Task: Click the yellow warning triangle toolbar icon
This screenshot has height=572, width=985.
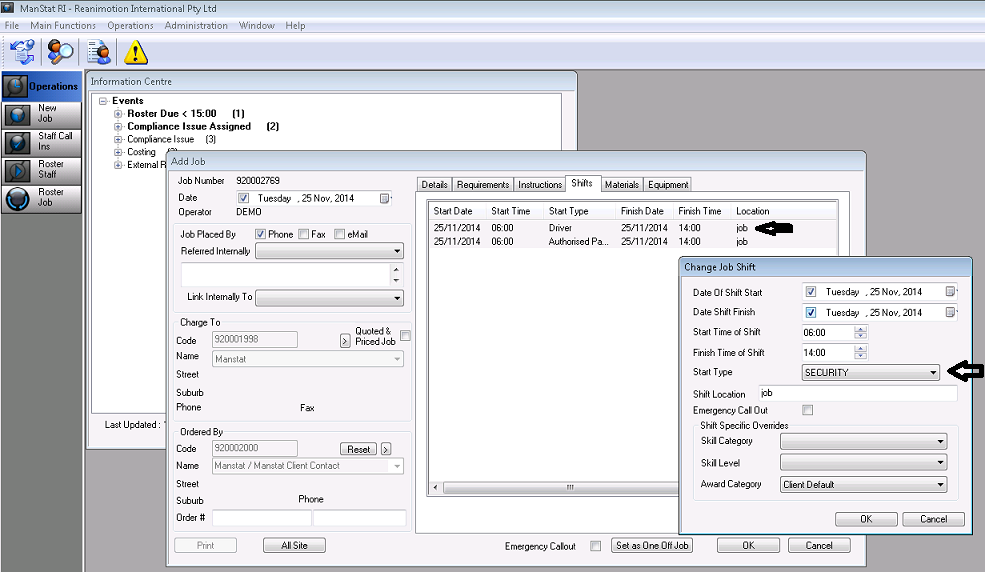Action: click(x=136, y=52)
